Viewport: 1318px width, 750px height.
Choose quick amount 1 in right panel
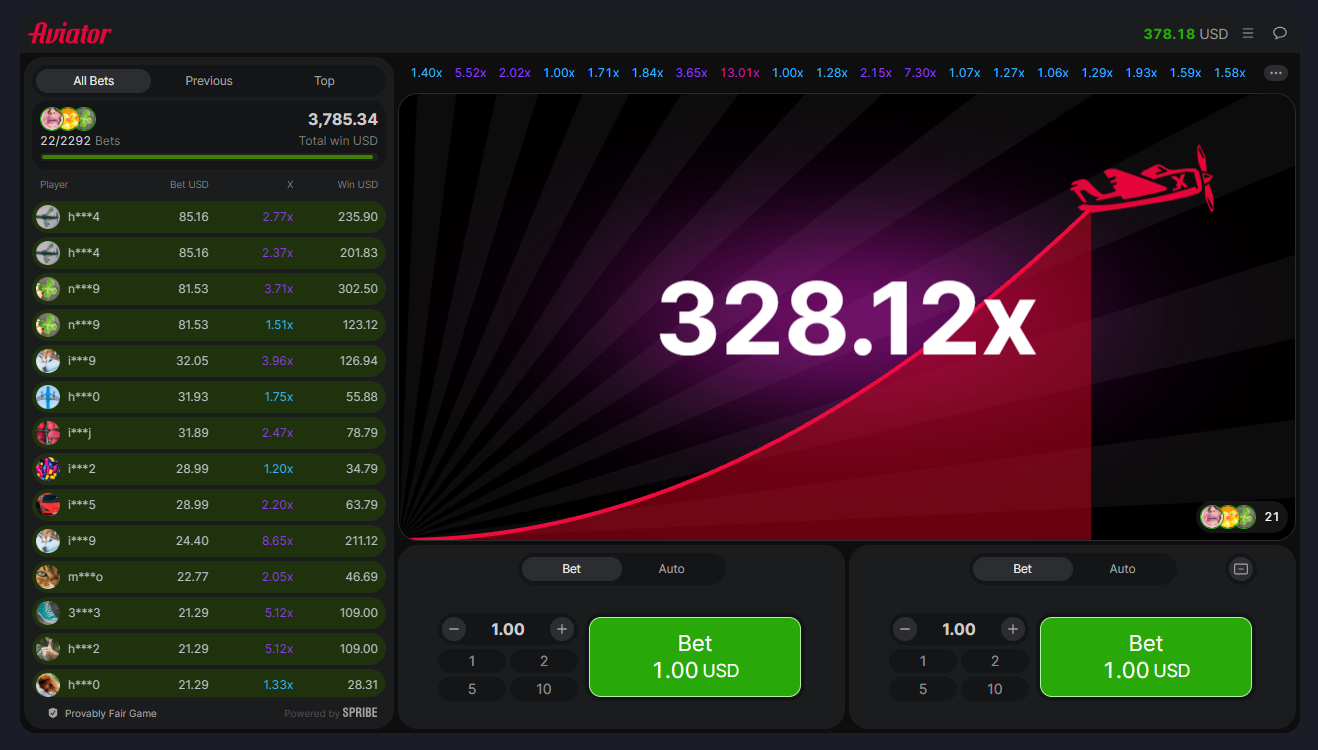[923, 661]
